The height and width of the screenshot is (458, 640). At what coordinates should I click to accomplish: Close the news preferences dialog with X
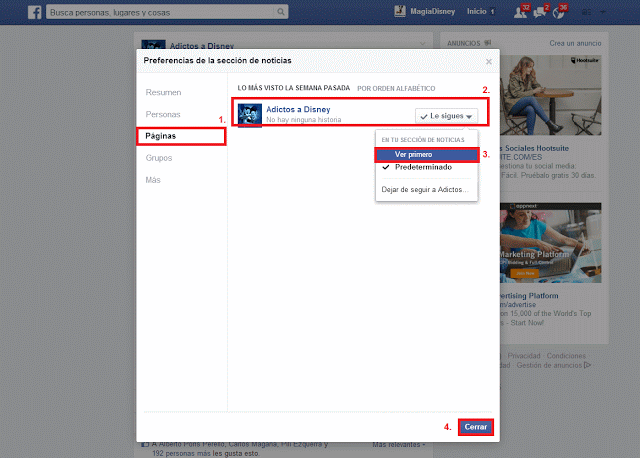(489, 62)
